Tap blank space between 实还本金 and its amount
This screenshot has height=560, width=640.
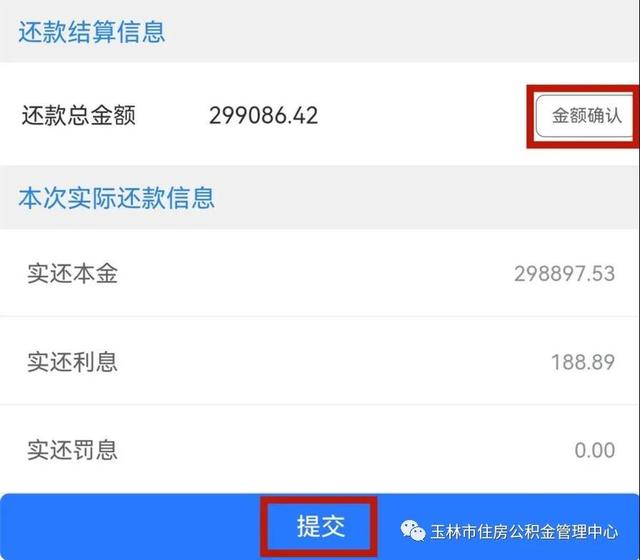[314, 273]
